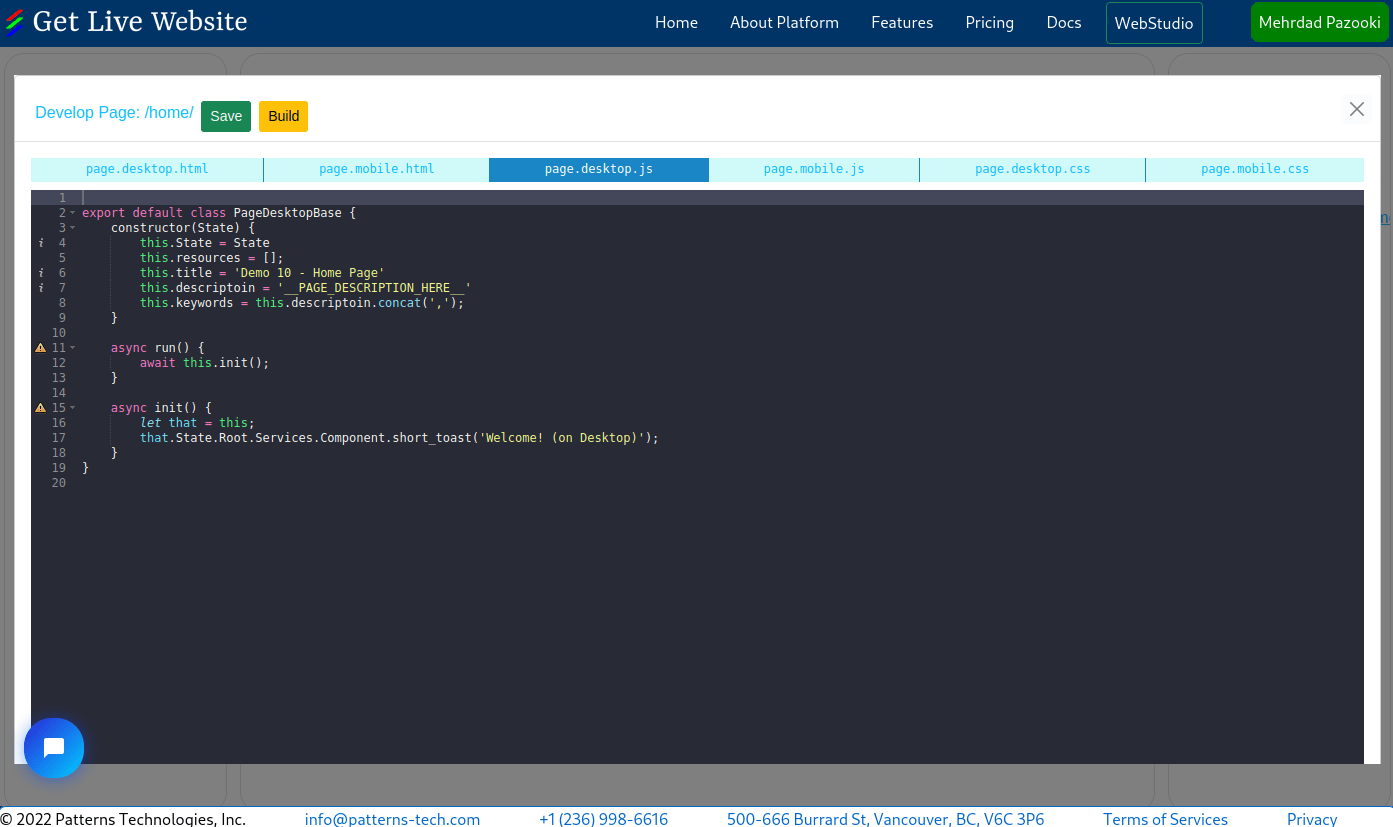Click the Get Live Website title
Image resolution: width=1393 pixels, height=827 pixels.
(140, 21)
